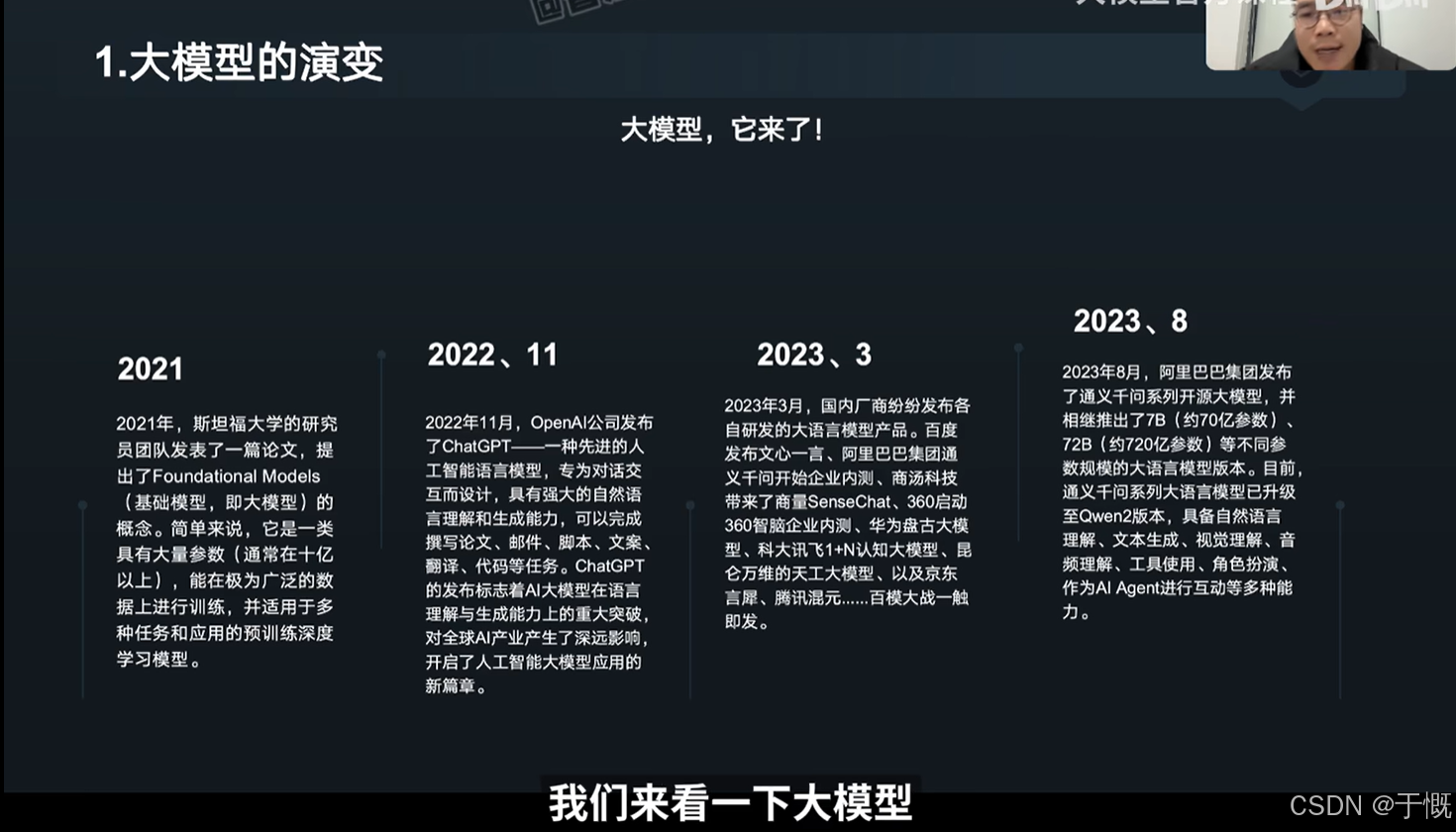This screenshot has height=832, width=1456.
Task: Click the video subtitle "我们来看一下大模型"
Action: click(730, 803)
